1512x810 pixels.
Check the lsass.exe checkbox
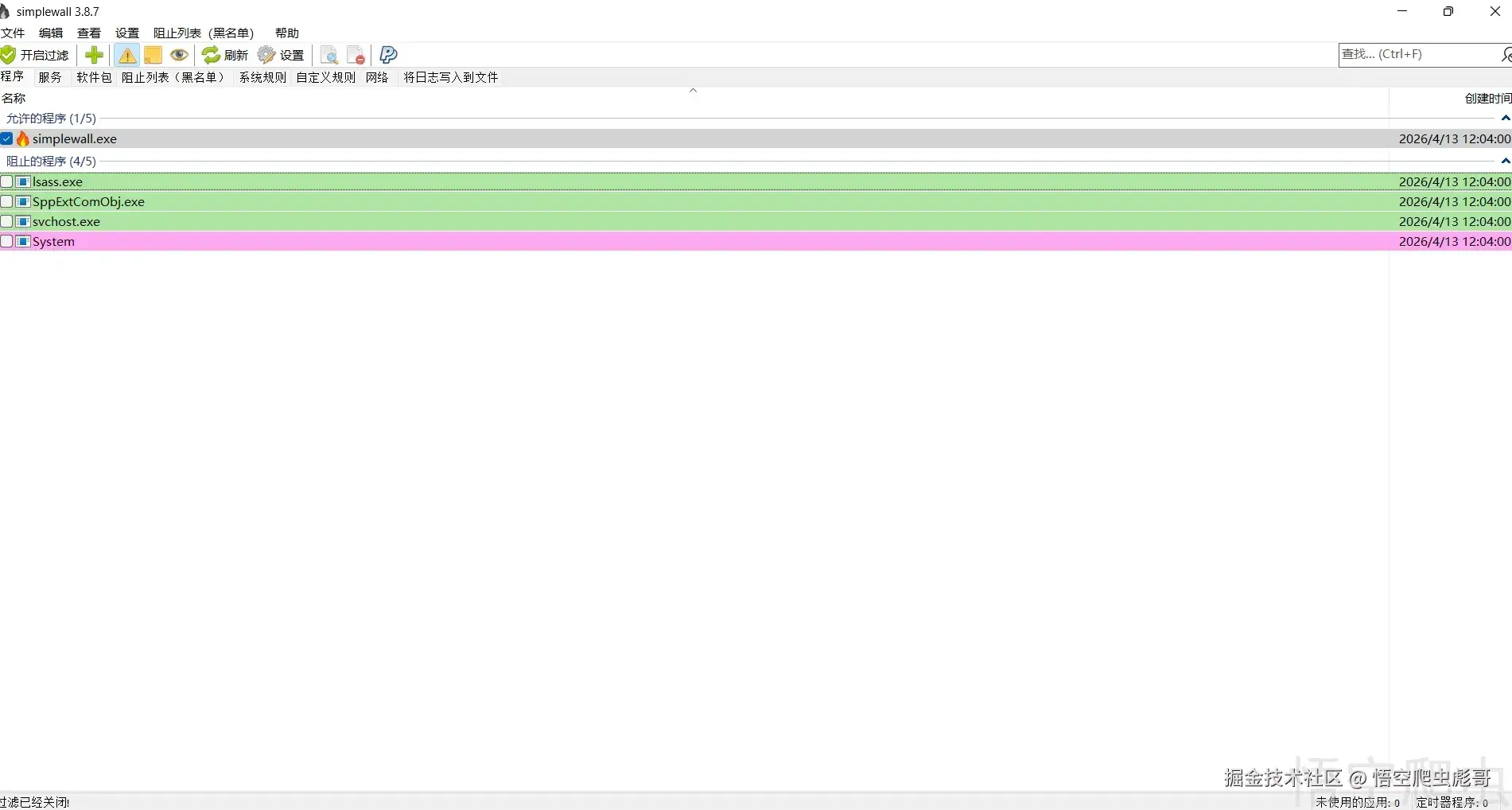point(6,181)
